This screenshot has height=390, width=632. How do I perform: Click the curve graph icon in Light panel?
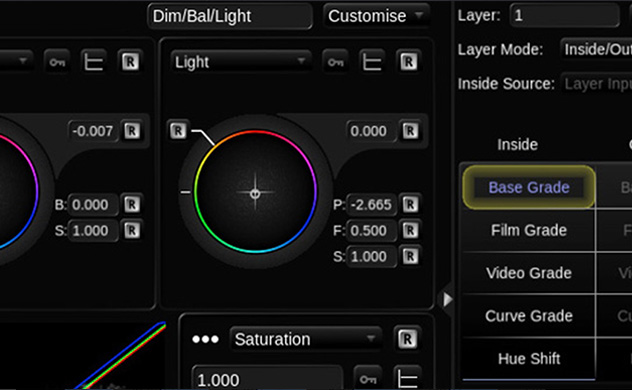372,62
